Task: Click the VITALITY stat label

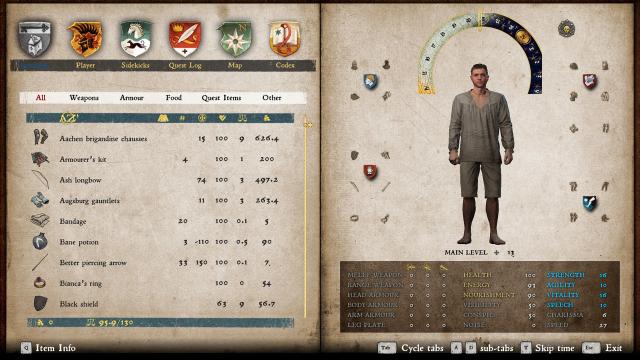Action: (563, 295)
